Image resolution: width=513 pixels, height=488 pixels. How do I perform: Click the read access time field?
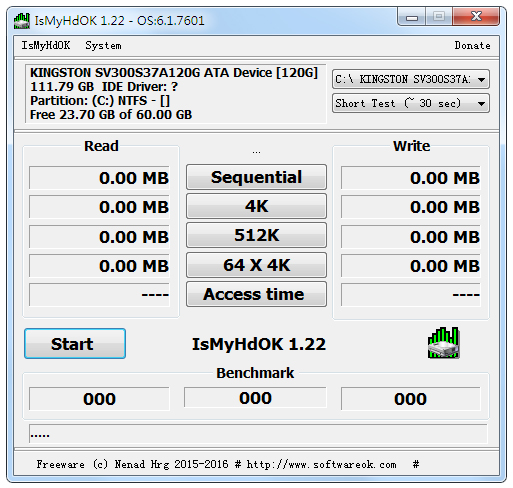(99, 295)
